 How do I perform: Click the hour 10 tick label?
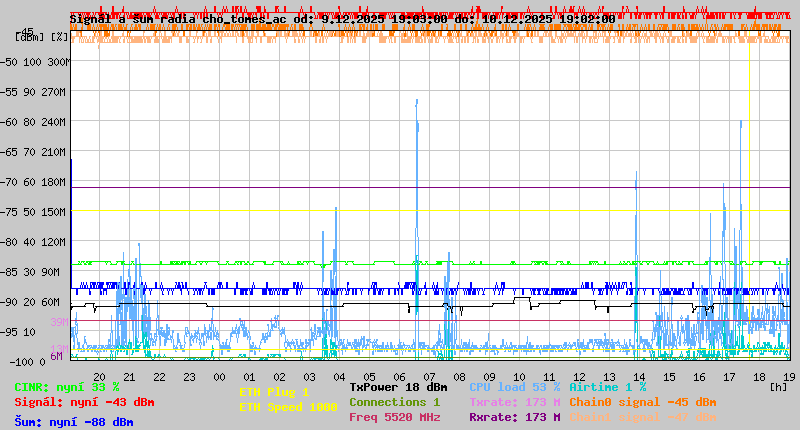[519, 377]
